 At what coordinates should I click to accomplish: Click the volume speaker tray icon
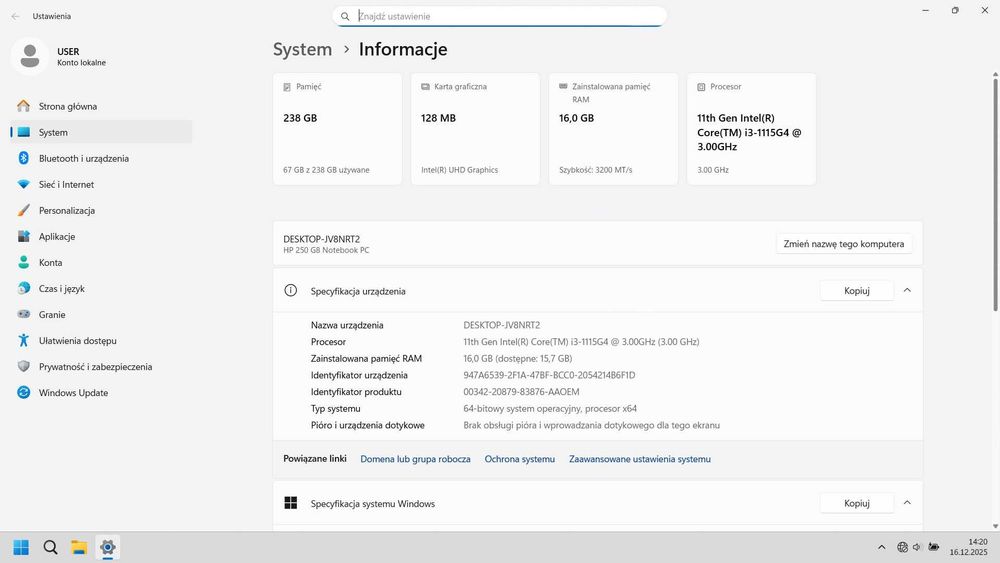coord(917,547)
